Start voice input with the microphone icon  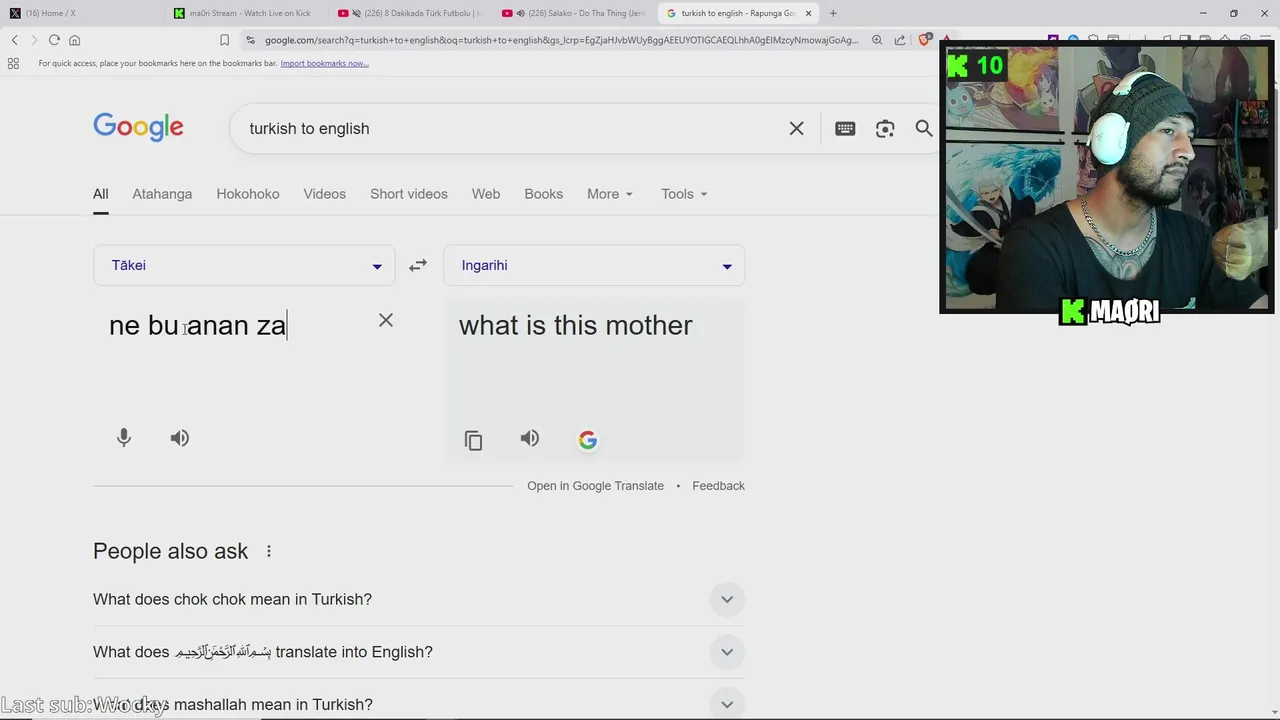pos(124,438)
